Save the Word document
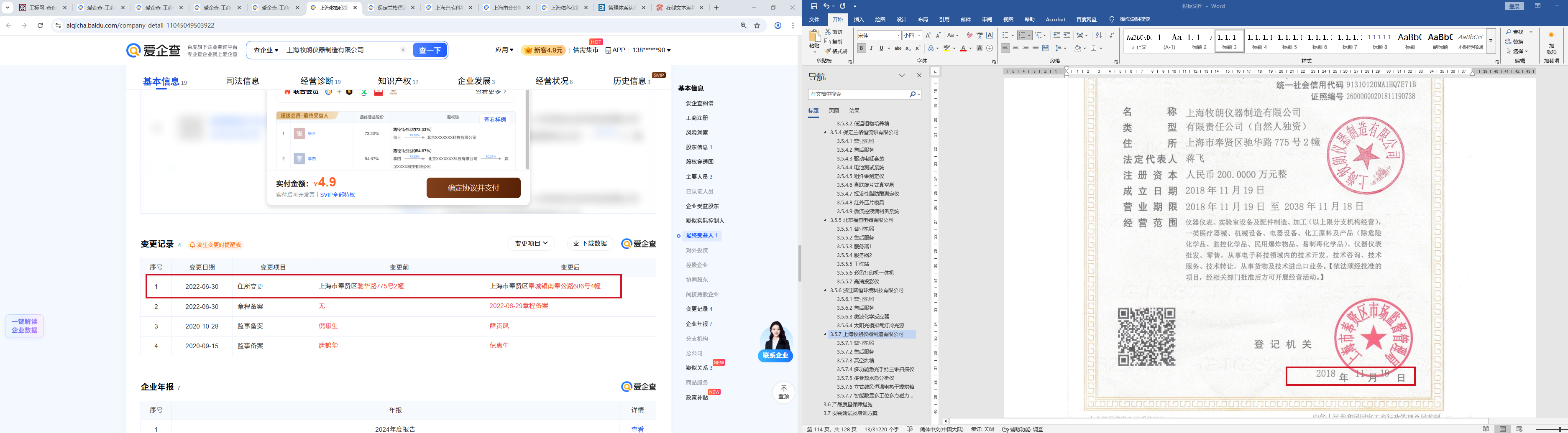The image size is (1568, 433). pyautogui.click(x=814, y=6)
